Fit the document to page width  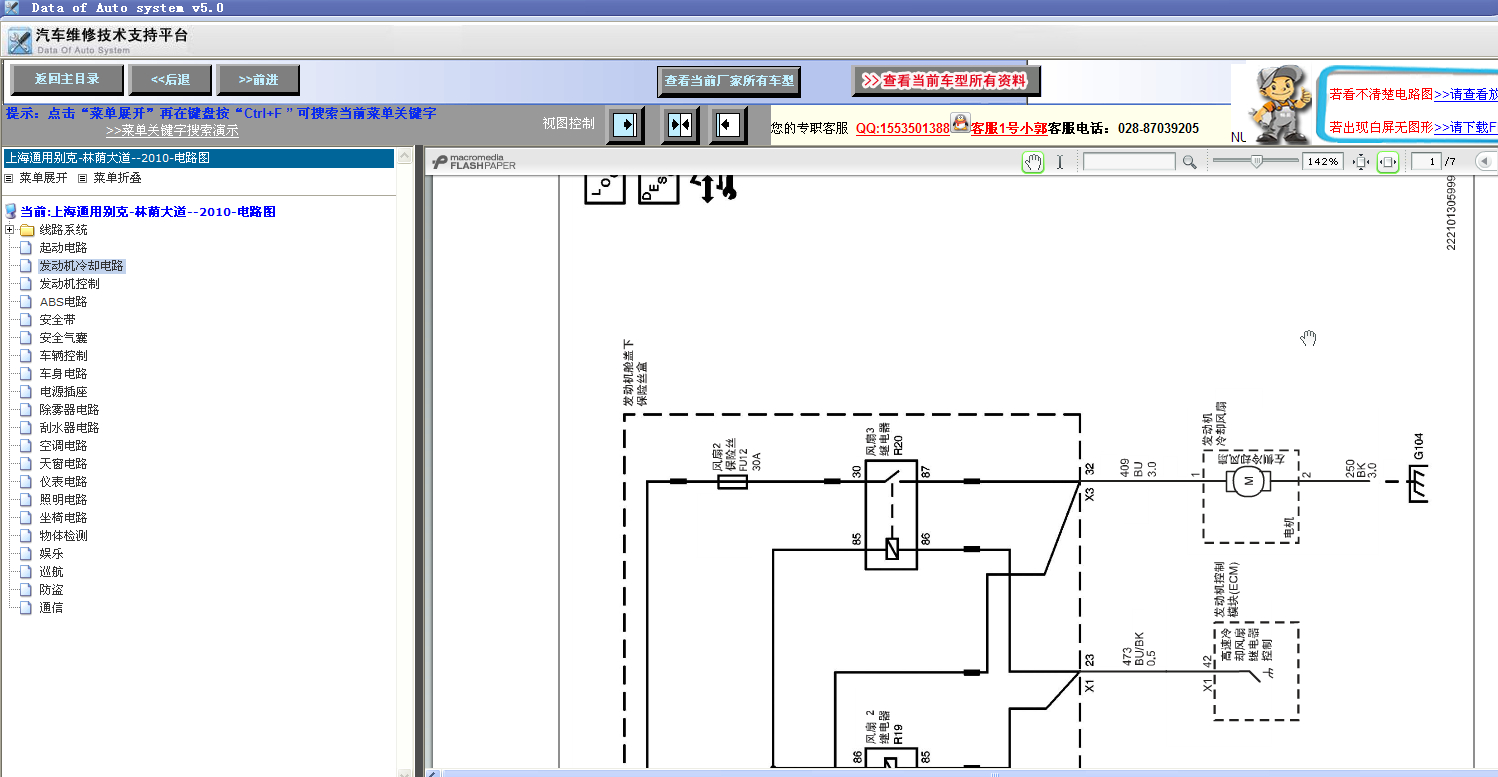click(1388, 162)
